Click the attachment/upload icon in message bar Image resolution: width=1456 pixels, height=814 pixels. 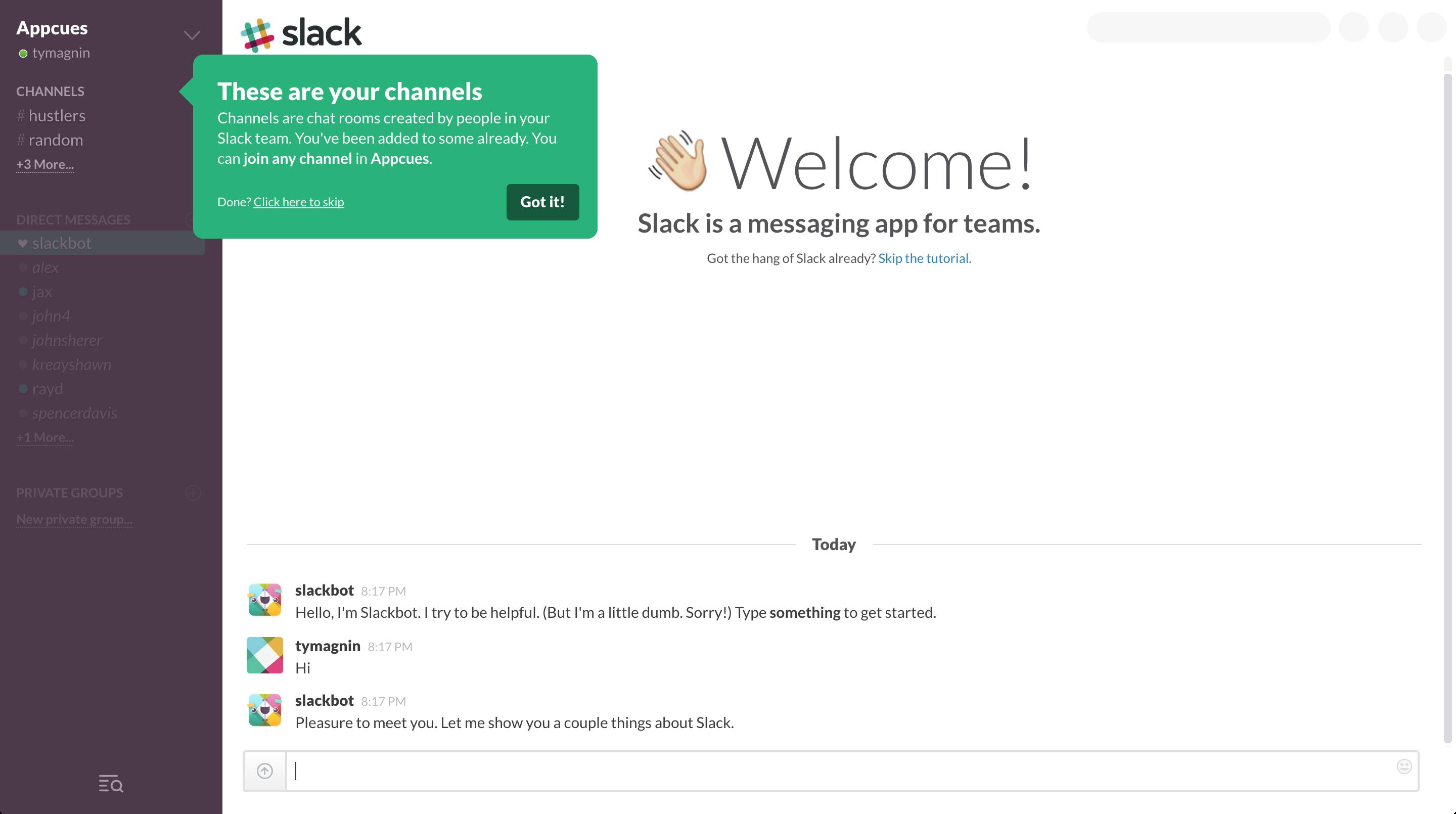(264, 770)
